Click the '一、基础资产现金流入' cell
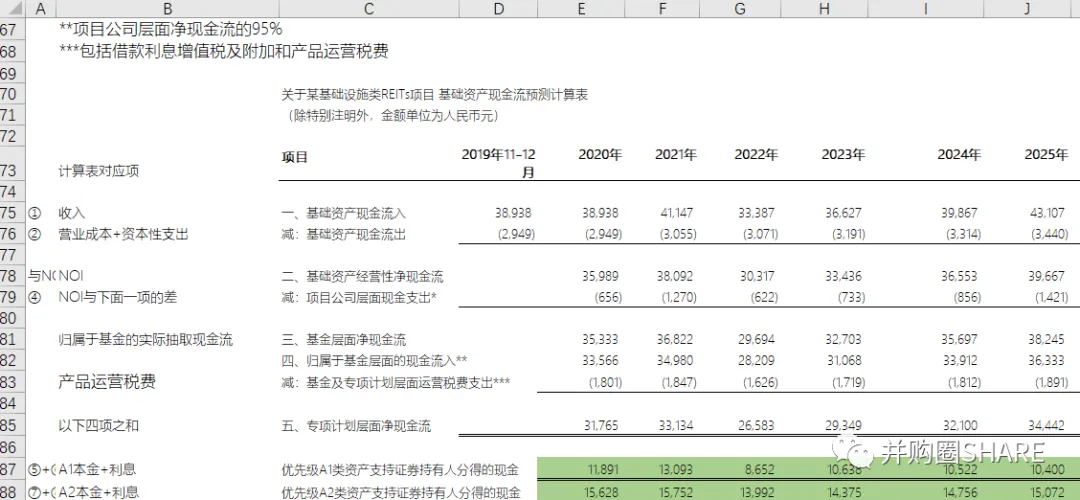The image size is (1080, 500). (344, 213)
